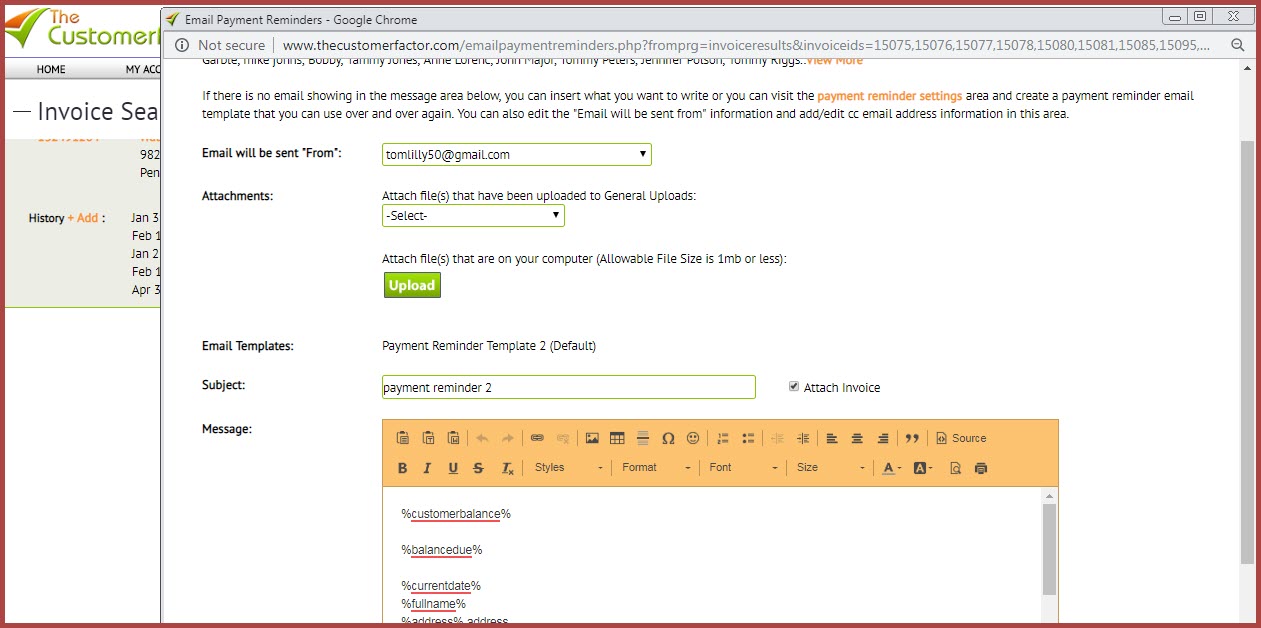Open the preview icon in editor toolbar
This screenshot has width=1261, height=628.
pyautogui.click(x=955, y=468)
